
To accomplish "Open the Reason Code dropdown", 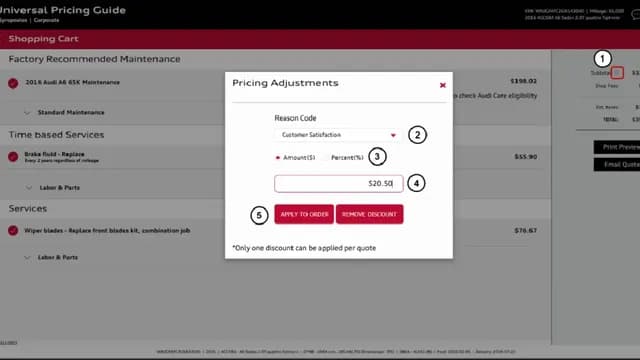I will (x=338, y=135).
